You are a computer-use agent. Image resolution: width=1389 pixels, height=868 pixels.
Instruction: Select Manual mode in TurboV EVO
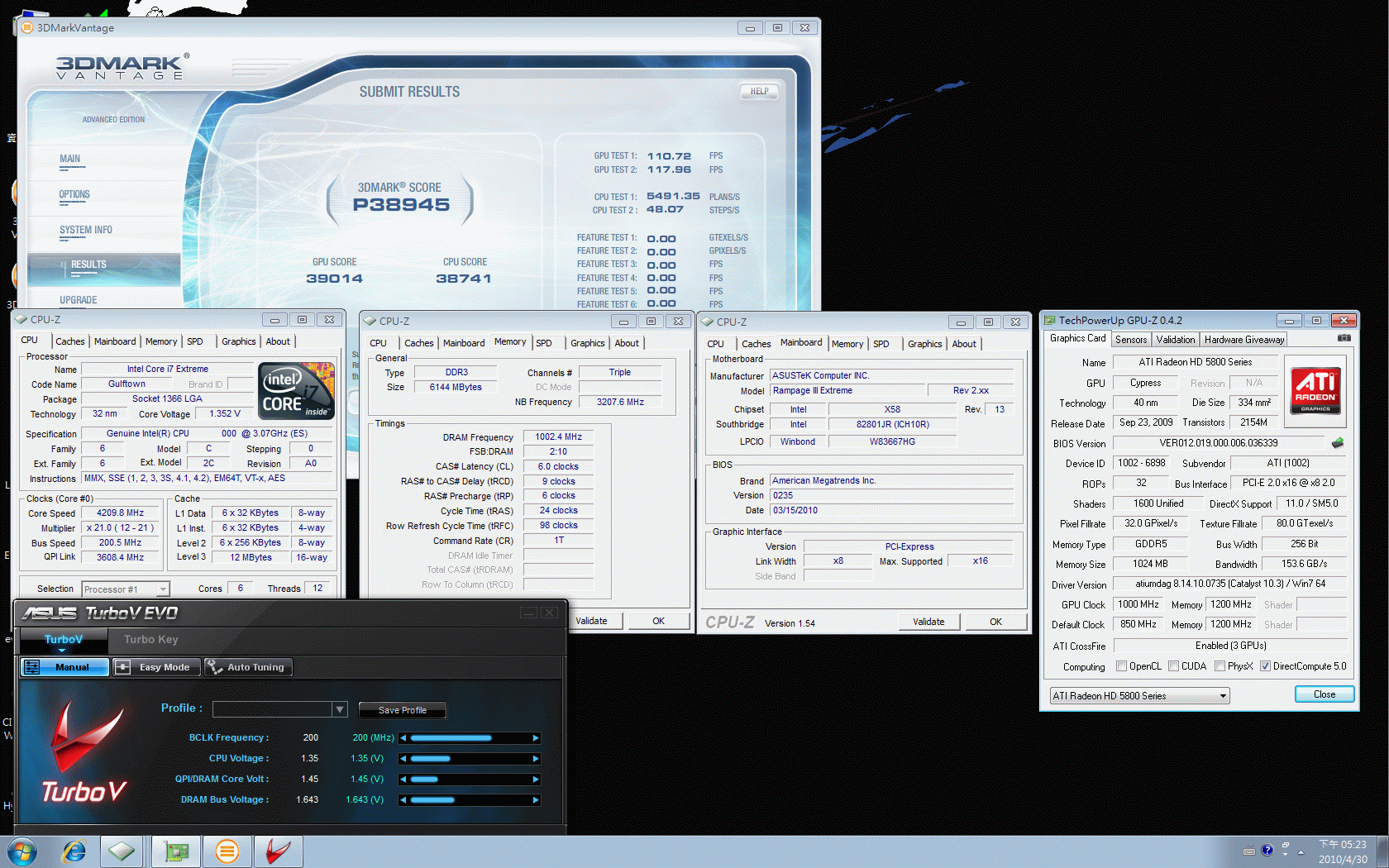tap(64, 667)
